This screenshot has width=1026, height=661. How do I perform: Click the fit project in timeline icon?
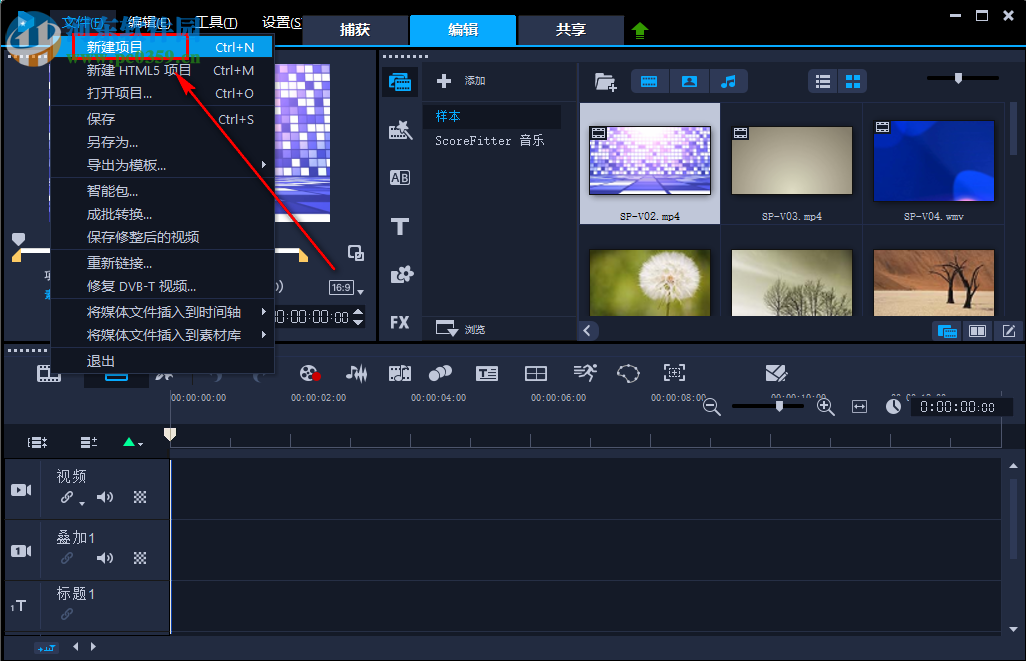click(859, 406)
